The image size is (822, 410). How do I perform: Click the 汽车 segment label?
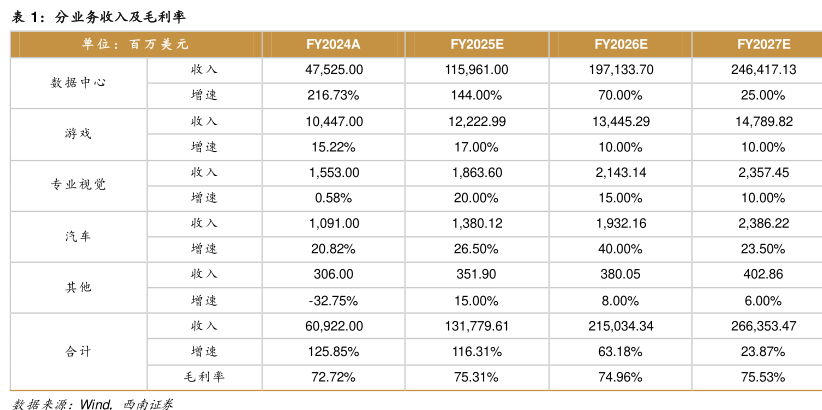pyautogui.click(x=78, y=236)
